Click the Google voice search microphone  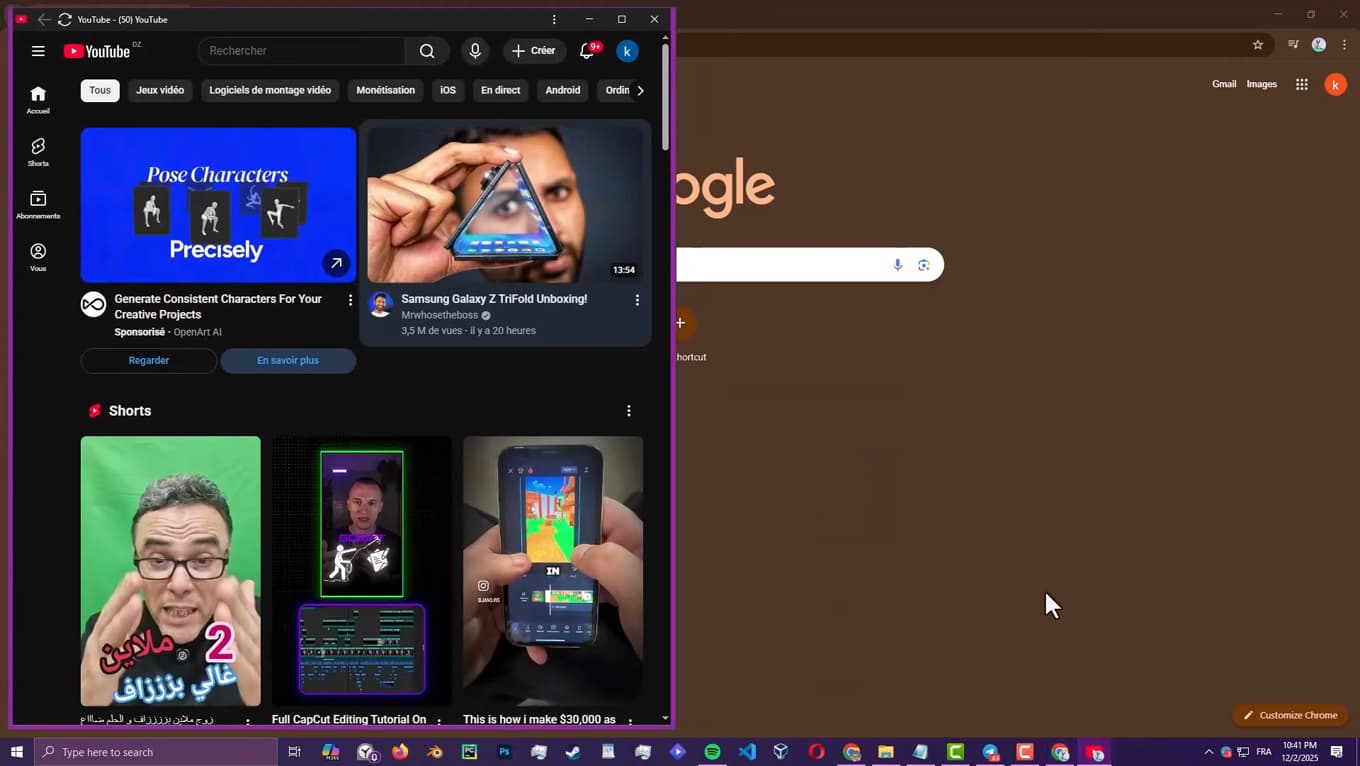[x=898, y=265]
